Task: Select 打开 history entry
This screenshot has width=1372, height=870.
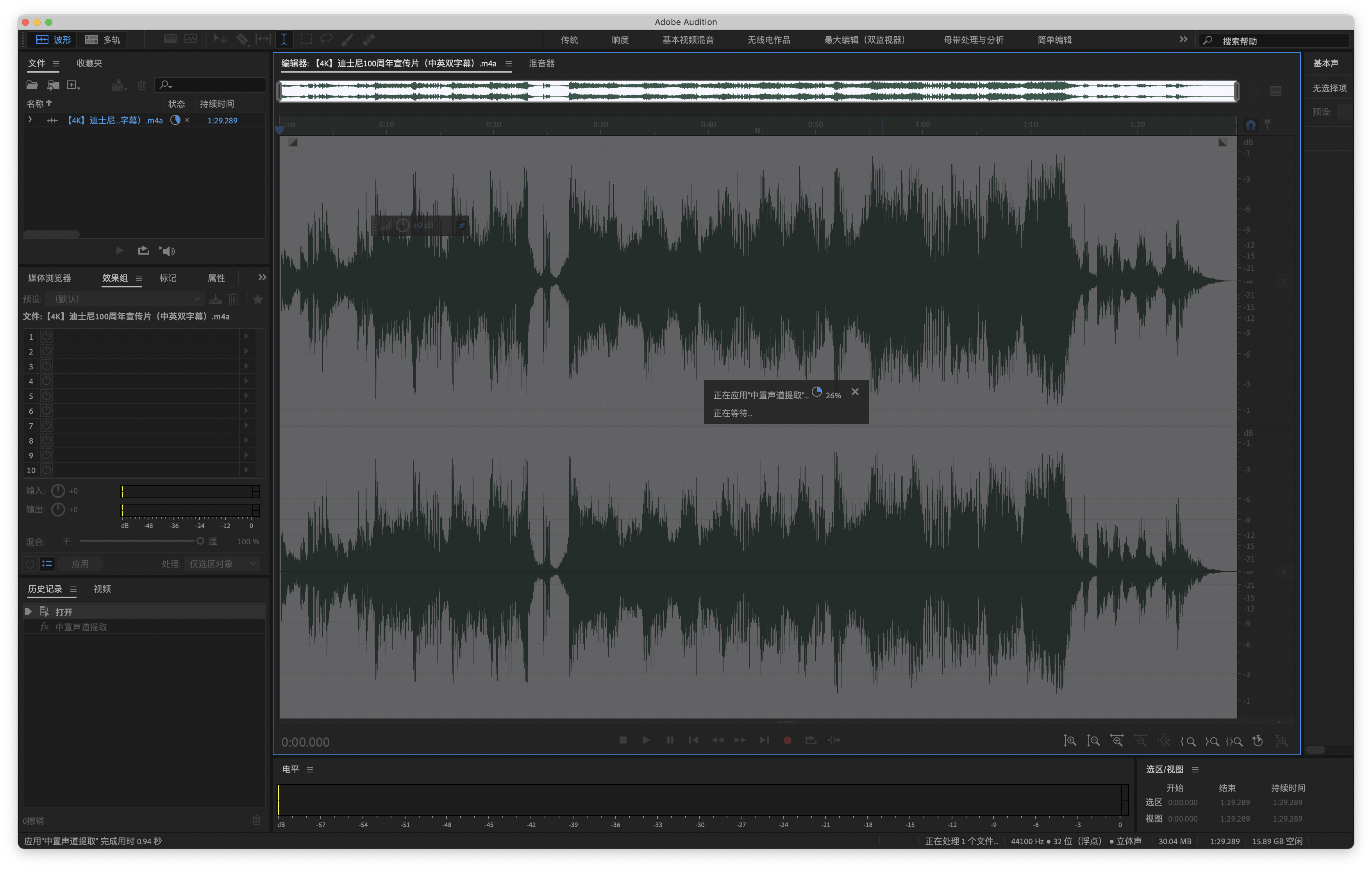Action: pyautogui.click(x=144, y=611)
